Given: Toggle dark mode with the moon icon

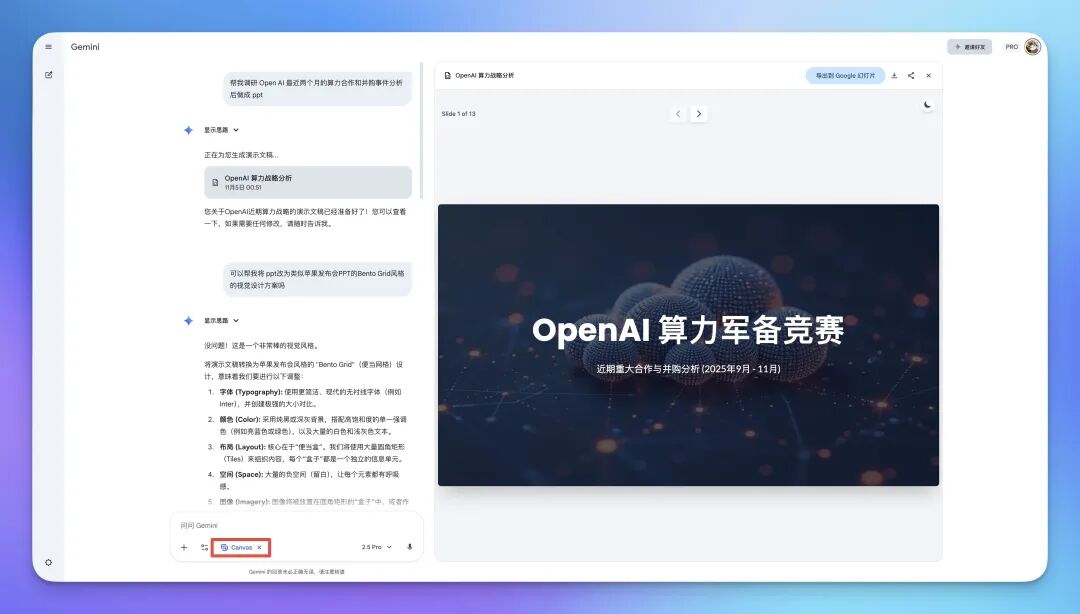Looking at the screenshot, I should [927, 103].
